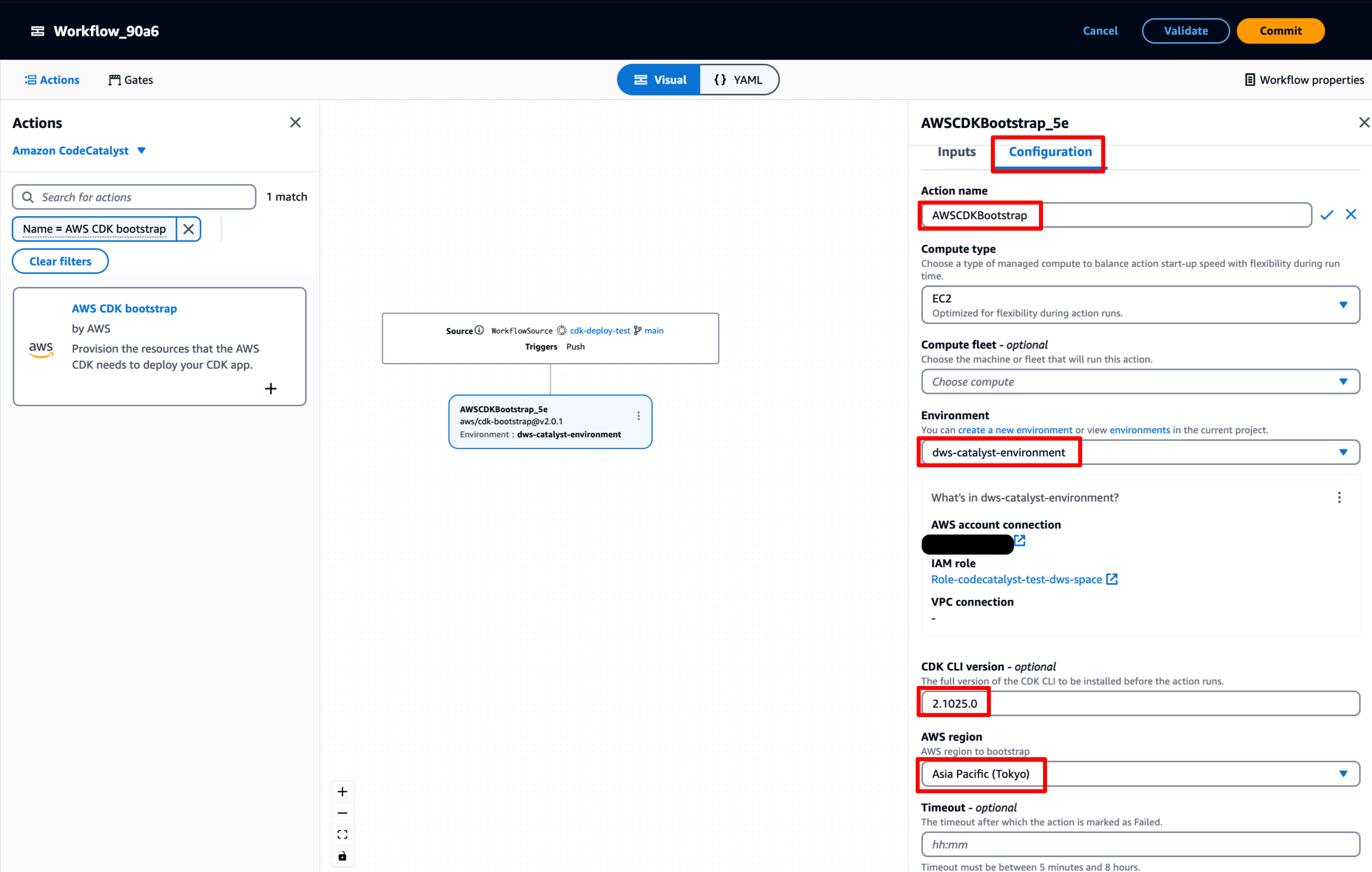Click Cancel in the header
1372x872 pixels.
point(1100,31)
